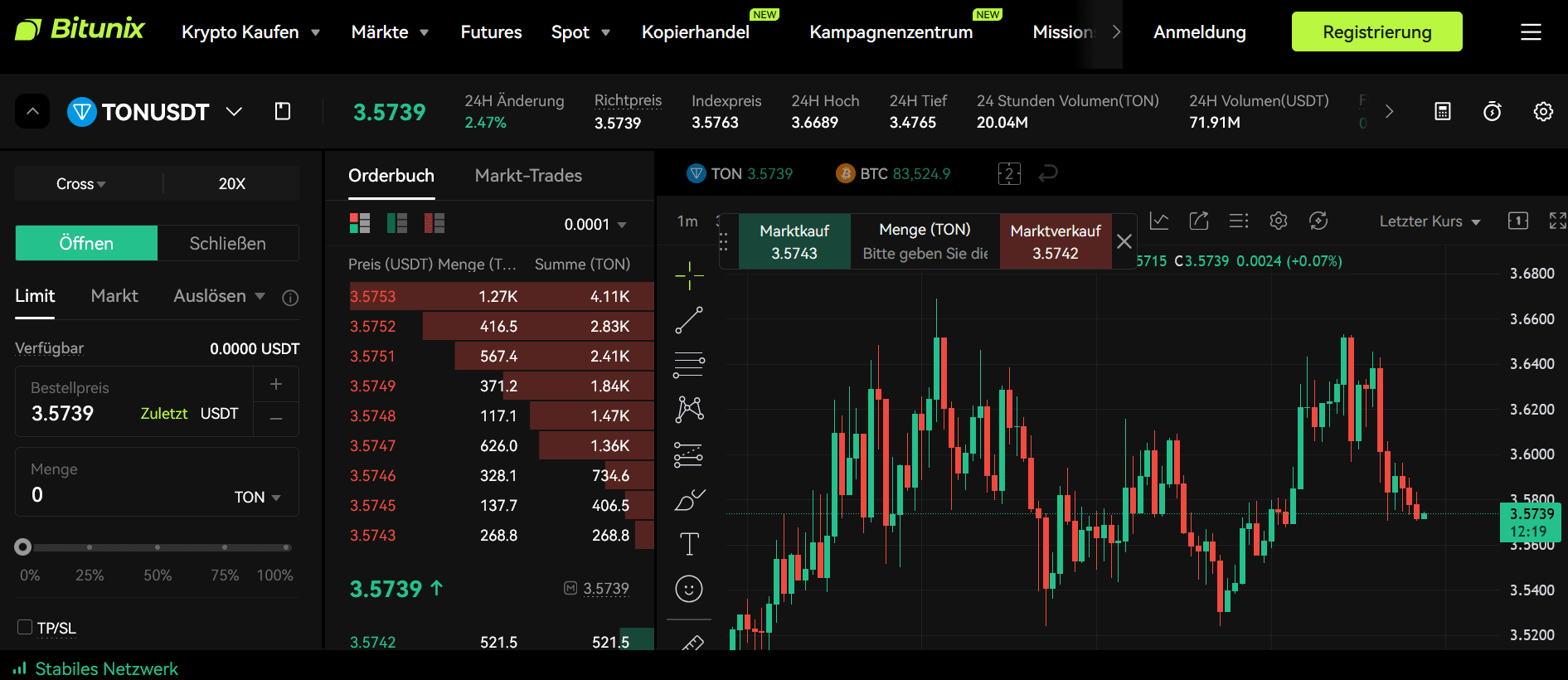Image resolution: width=1568 pixels, height=680 pixels.
Task: Open the emoji sticker tool
Action: [x=689, y=589]
